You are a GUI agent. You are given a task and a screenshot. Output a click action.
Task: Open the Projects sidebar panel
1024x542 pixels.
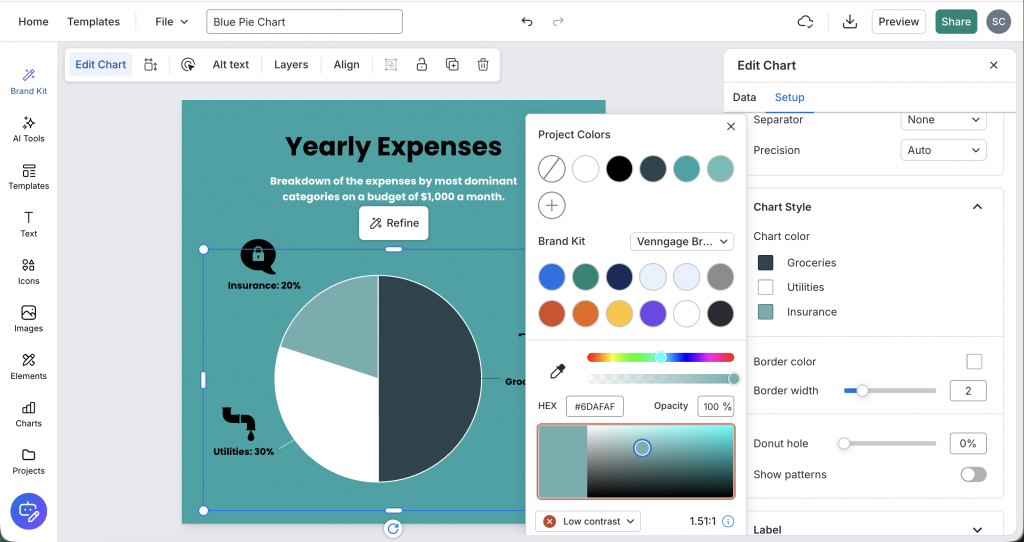tap(29, 462)
